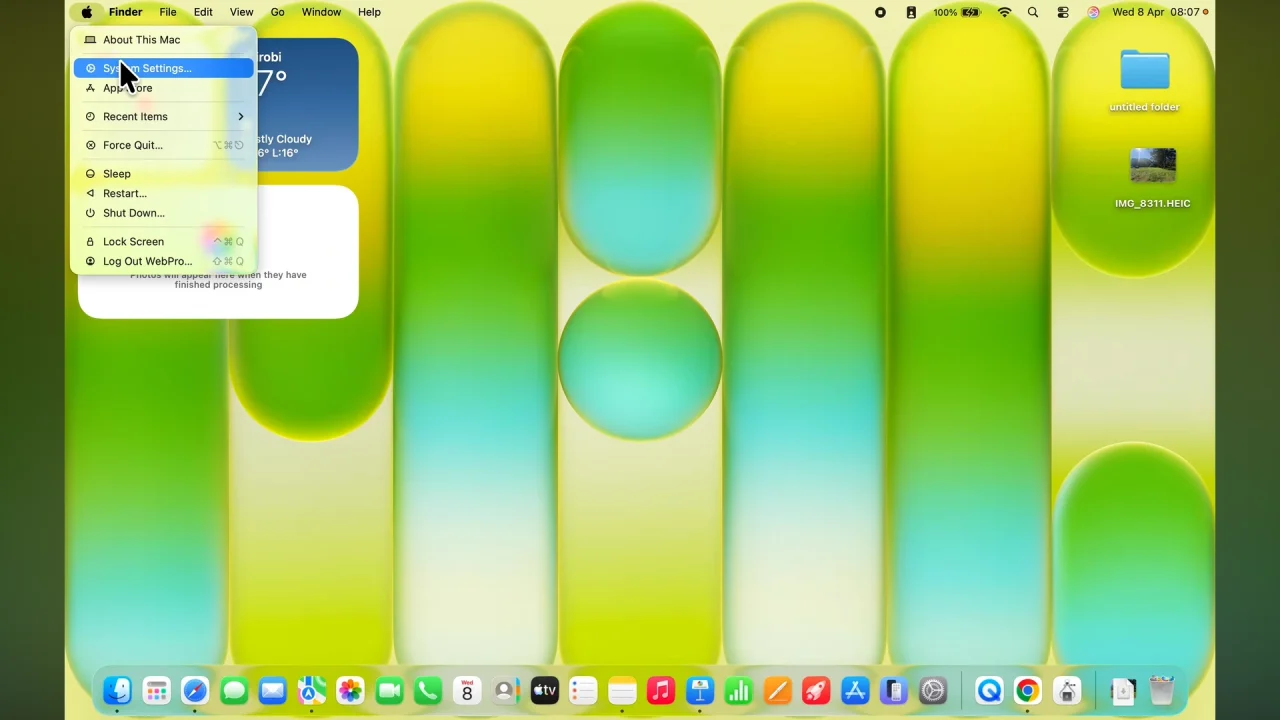Click Lock Screen in the Apple menu
The width and height of the screenshot is (1280, 720).
click(132, 241)
